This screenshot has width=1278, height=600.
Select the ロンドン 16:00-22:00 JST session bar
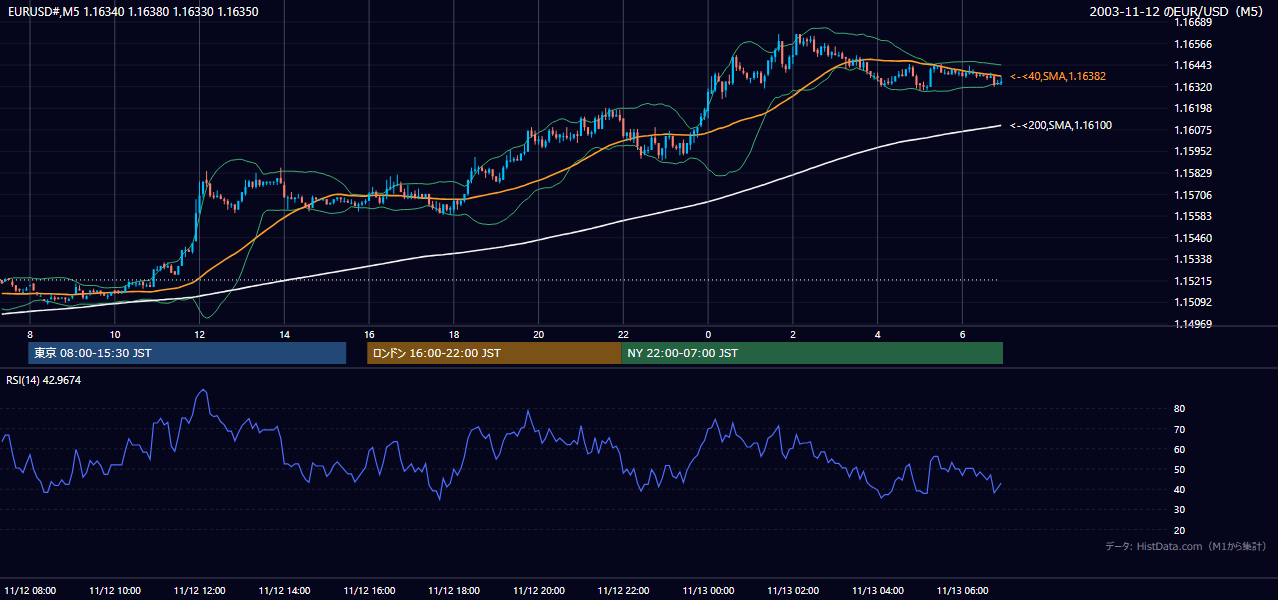tap(494, 353)
